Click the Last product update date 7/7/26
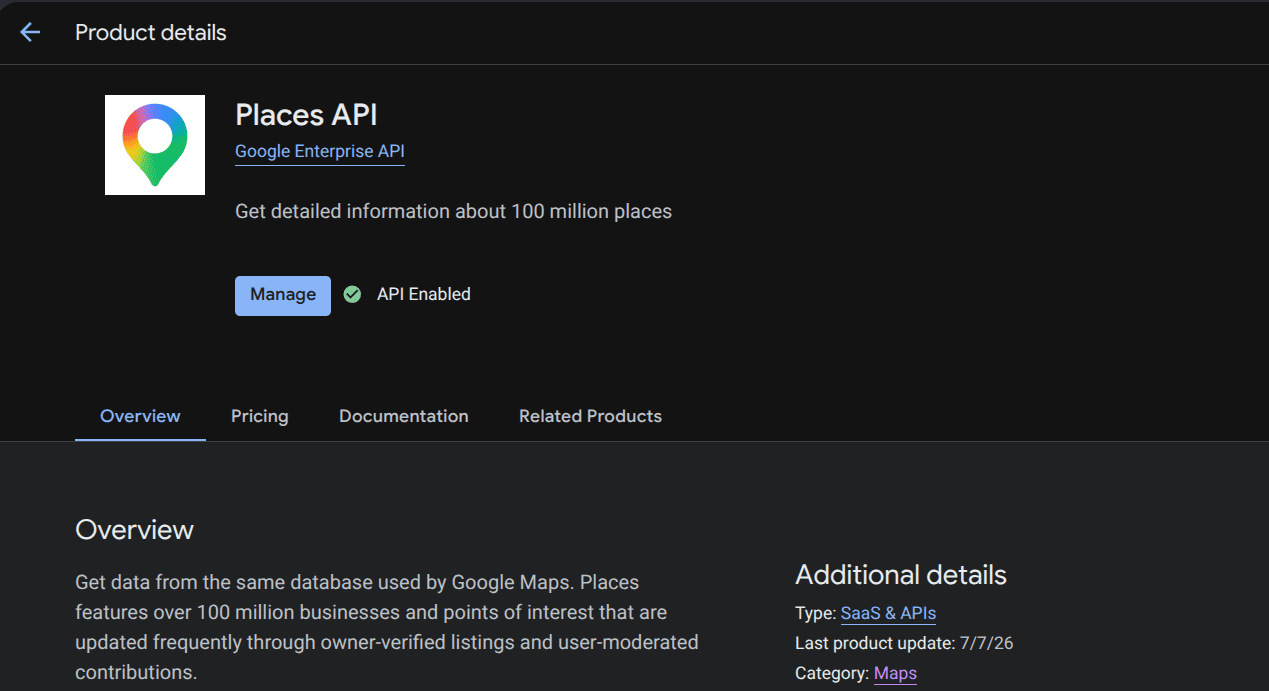The height and width of the screenshot is (691, 1269). click(x=985, y=643)
